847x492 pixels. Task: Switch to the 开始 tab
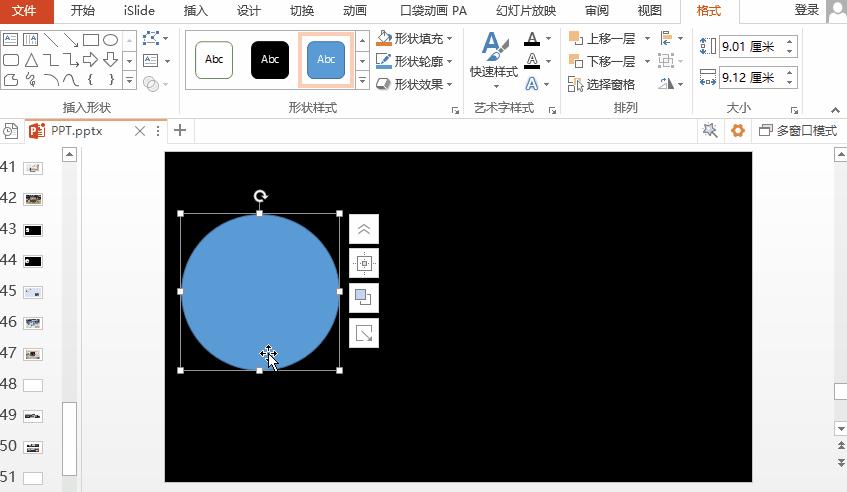(x=83, y=11)
